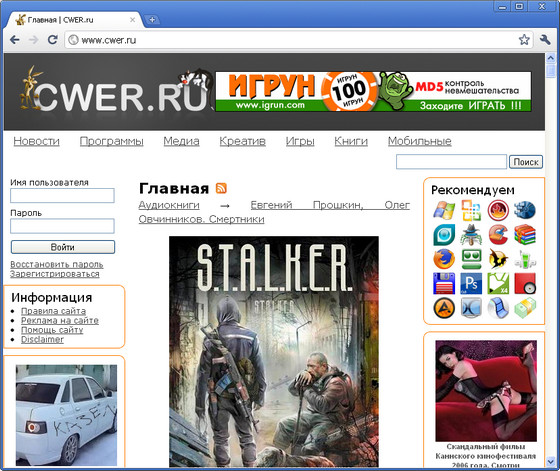The height and width of the screenshot is (471, 560).
Task: Open the Disclaimer link
Action: point(42,339)
